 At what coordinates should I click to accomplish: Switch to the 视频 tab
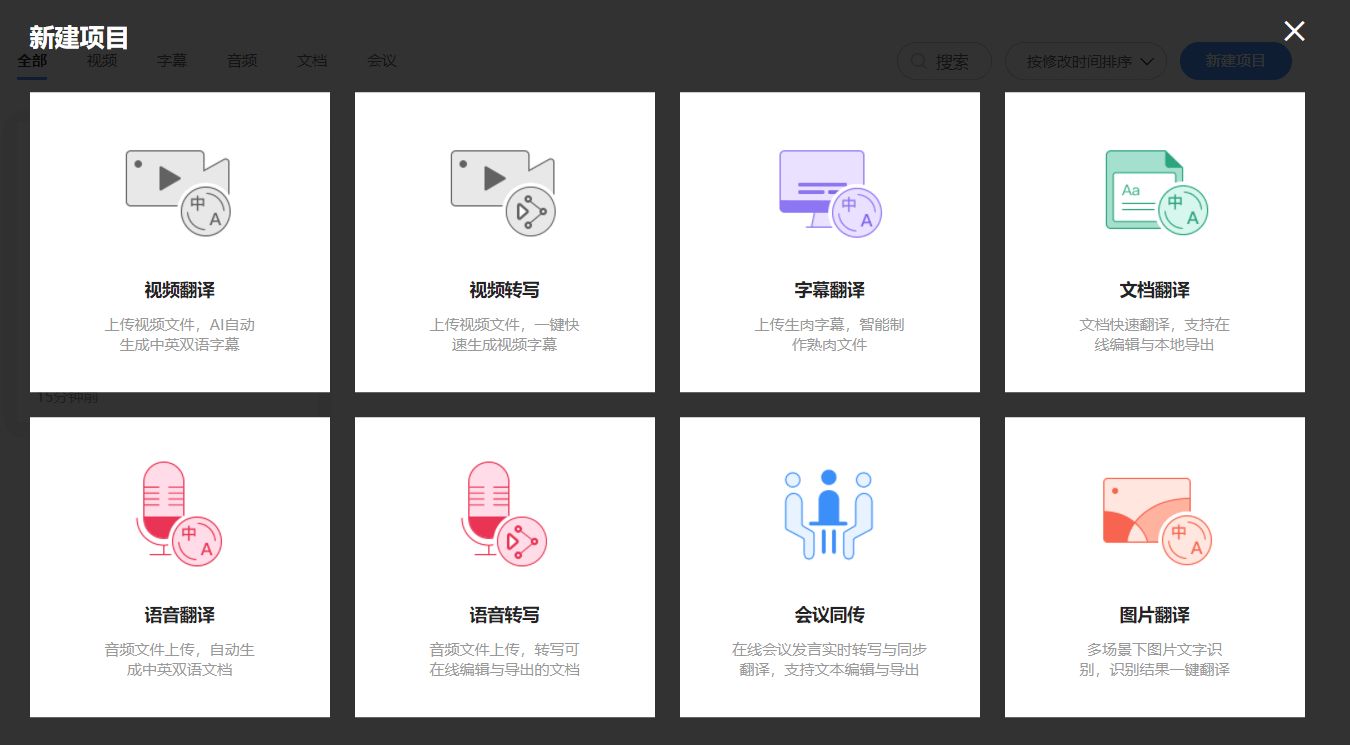(x=102, y=61)
